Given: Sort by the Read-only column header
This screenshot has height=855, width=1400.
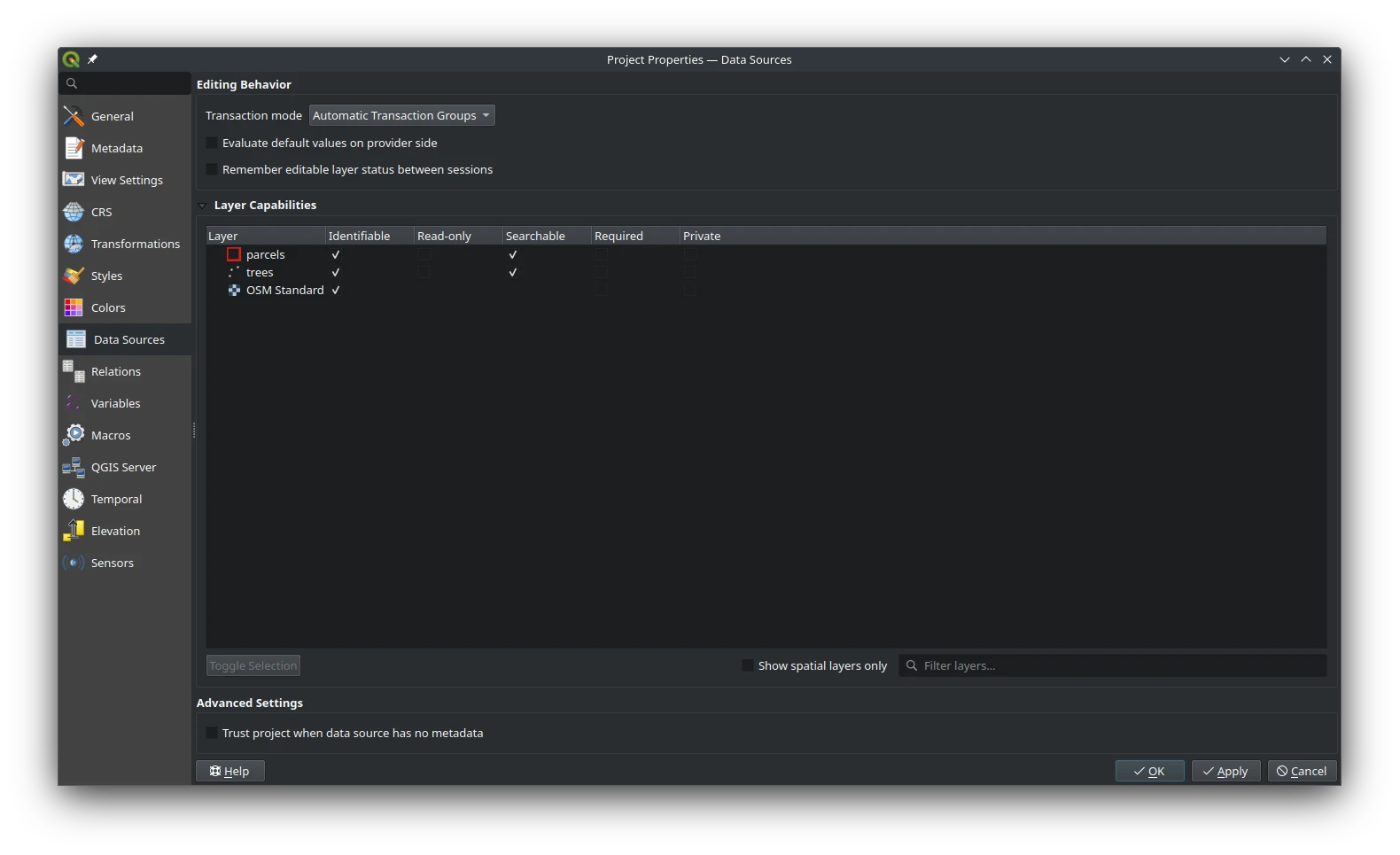Looking at the screenshot, I should pos(458,236).
